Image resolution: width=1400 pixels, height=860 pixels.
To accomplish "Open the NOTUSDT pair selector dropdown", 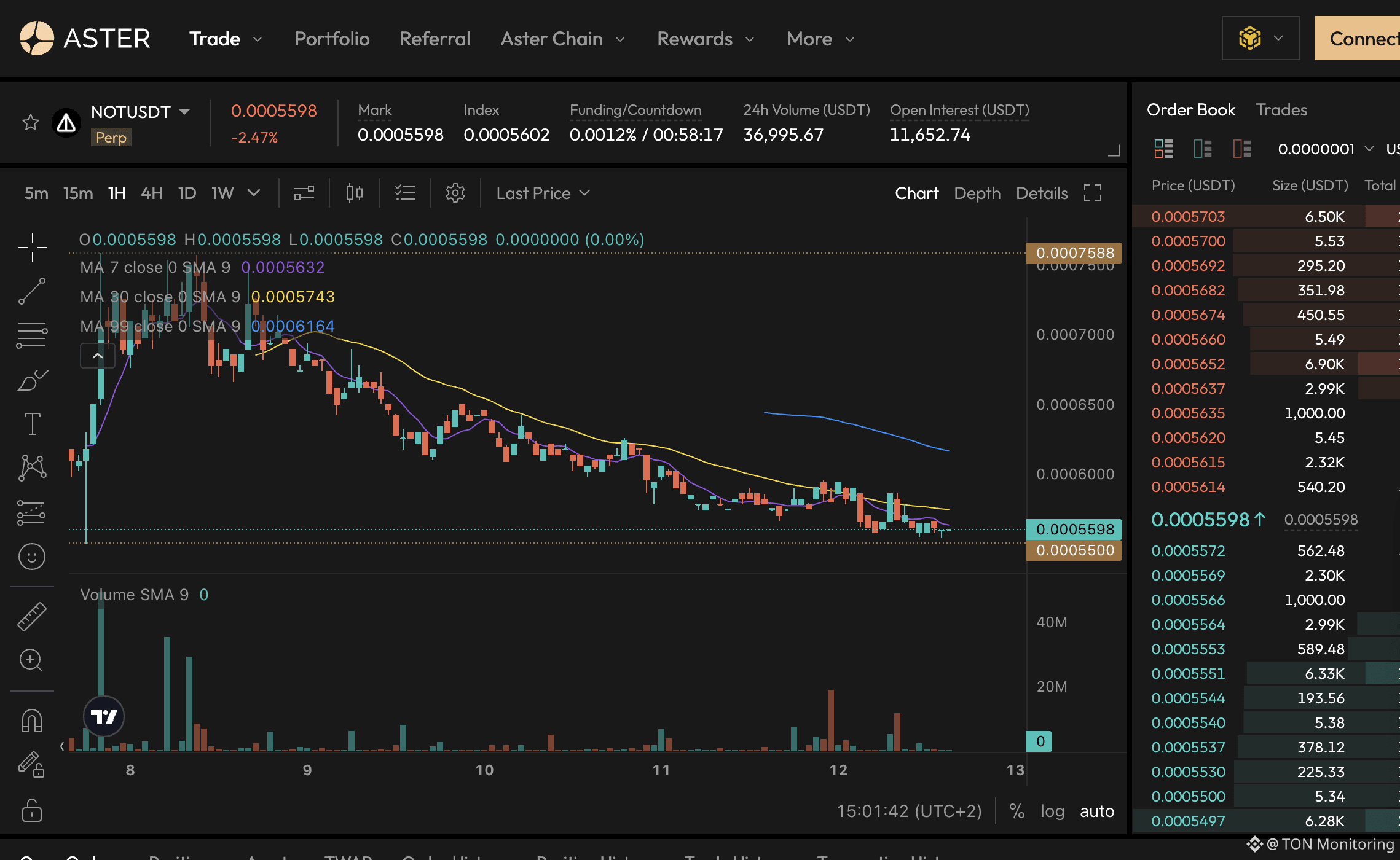I will (x=141, y=112).
